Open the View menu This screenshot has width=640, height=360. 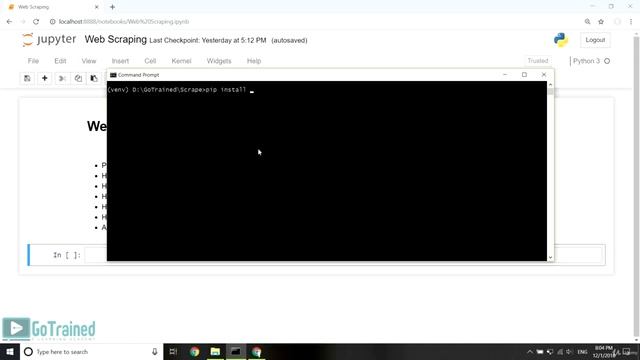(89, 61)
